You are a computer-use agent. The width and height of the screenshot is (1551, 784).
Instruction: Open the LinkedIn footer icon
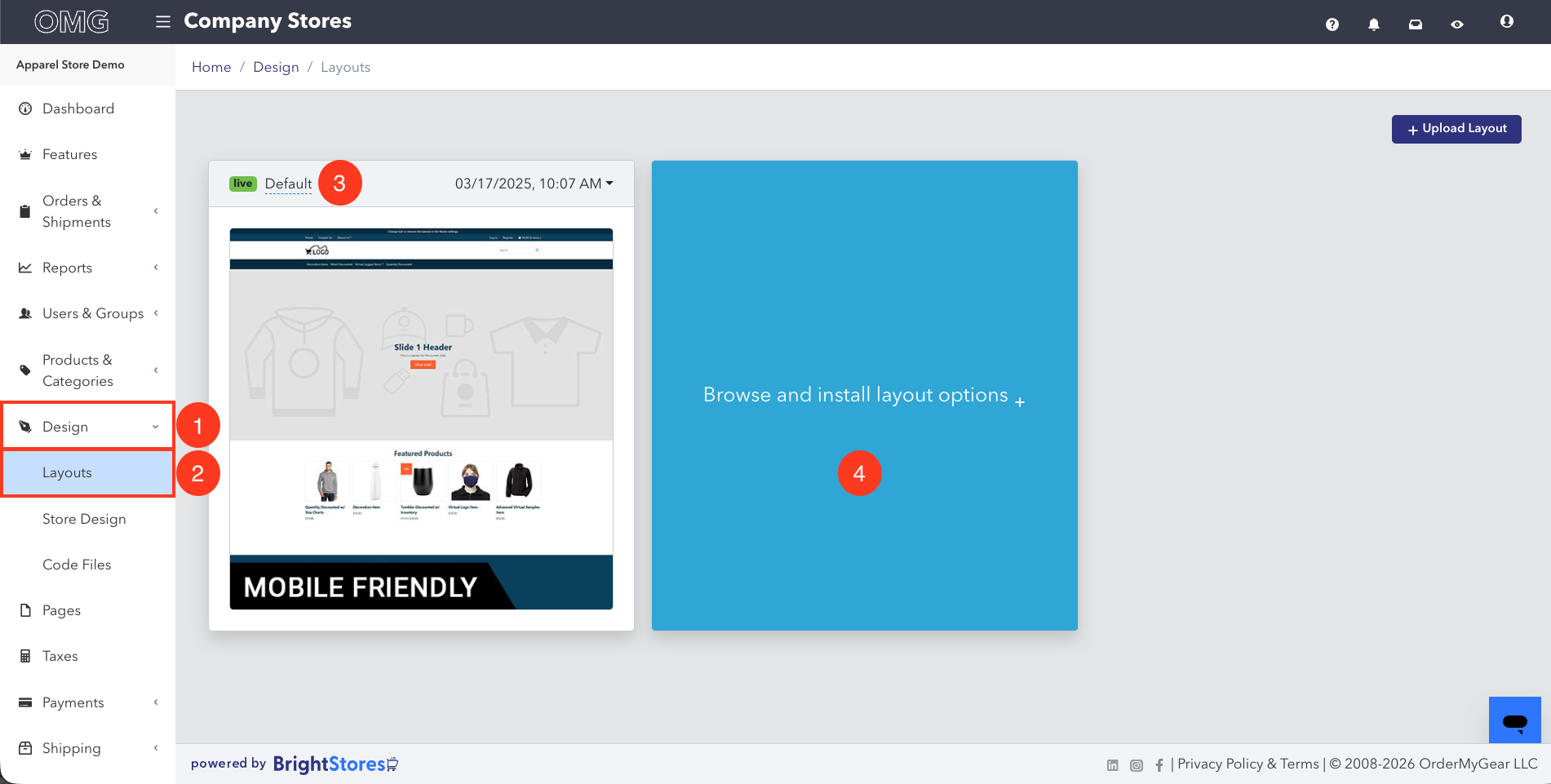point(1113,765)
